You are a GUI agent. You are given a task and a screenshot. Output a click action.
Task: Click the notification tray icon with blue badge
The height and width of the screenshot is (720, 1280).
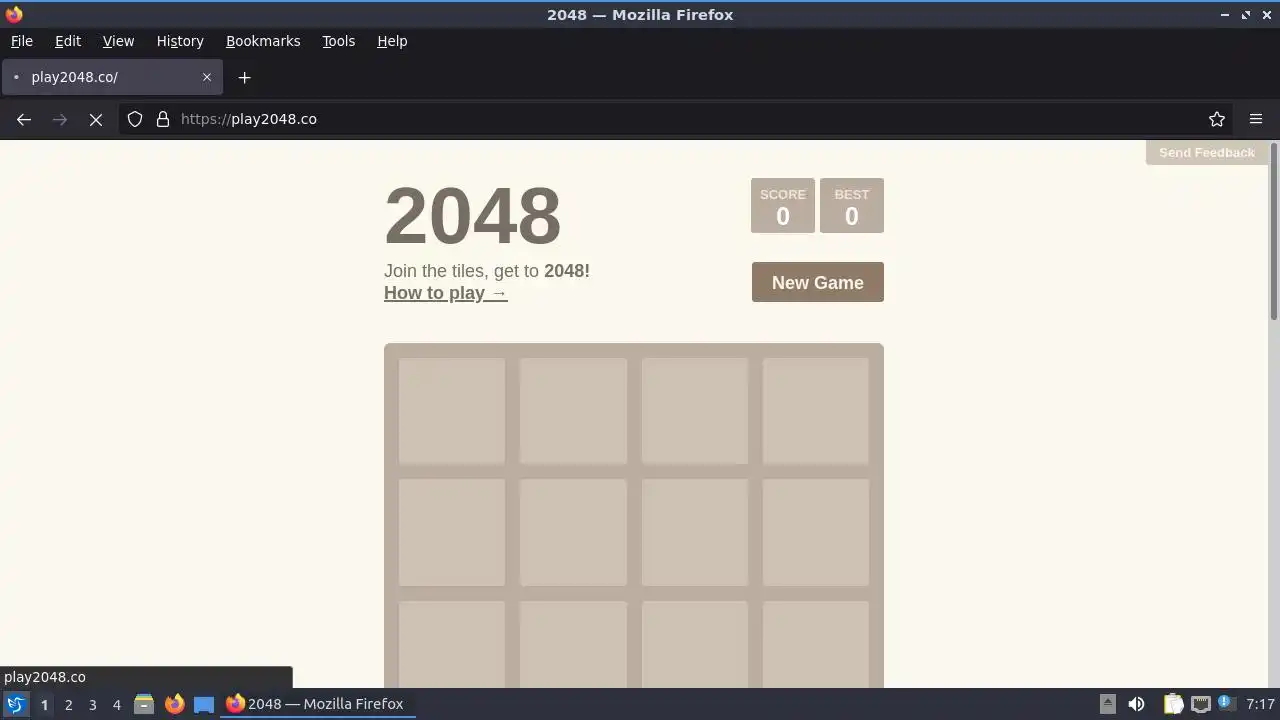pyautogui.click(x=1225, y=704)
